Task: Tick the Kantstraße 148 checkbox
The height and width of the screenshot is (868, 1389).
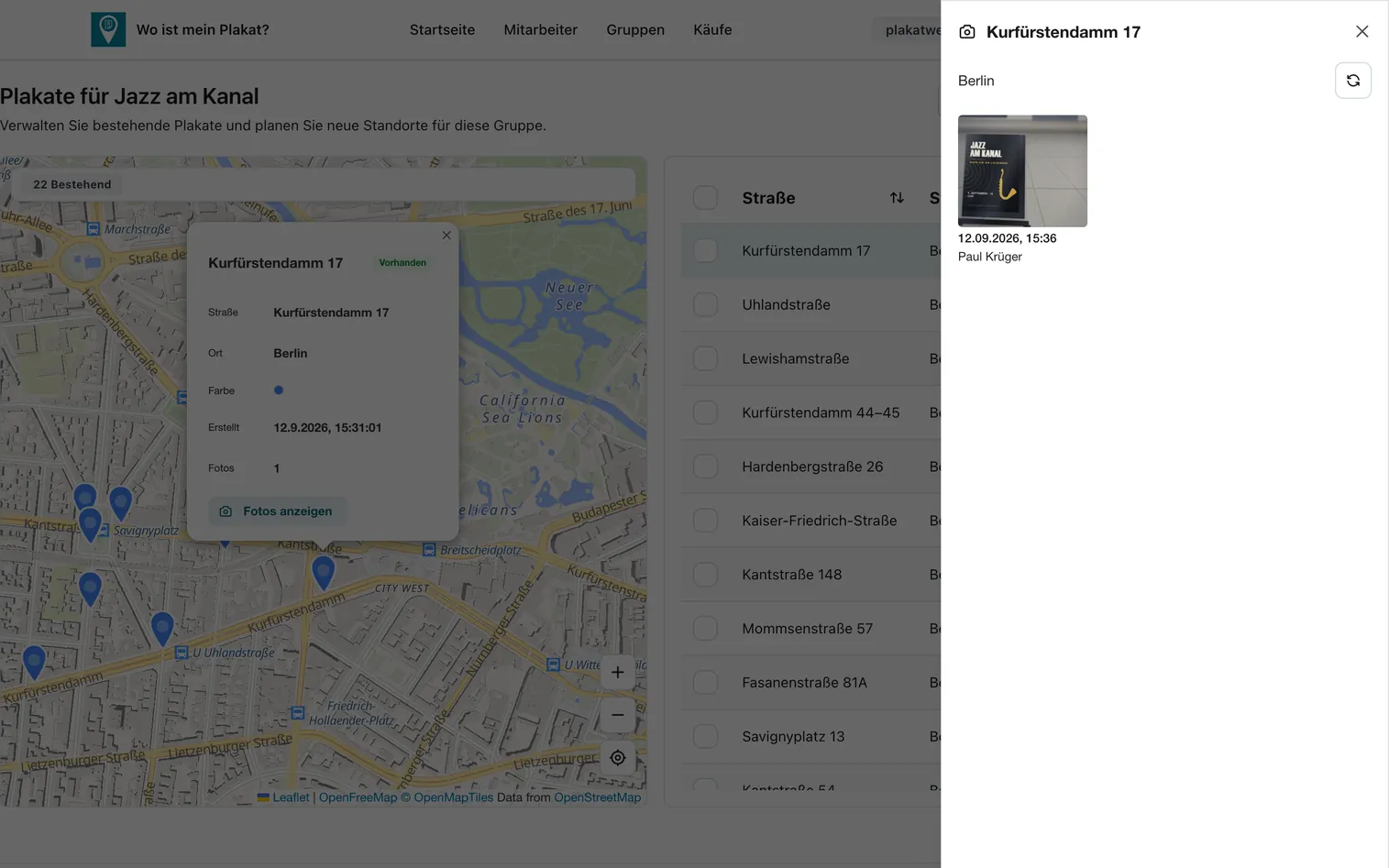Action: (705, 575)
